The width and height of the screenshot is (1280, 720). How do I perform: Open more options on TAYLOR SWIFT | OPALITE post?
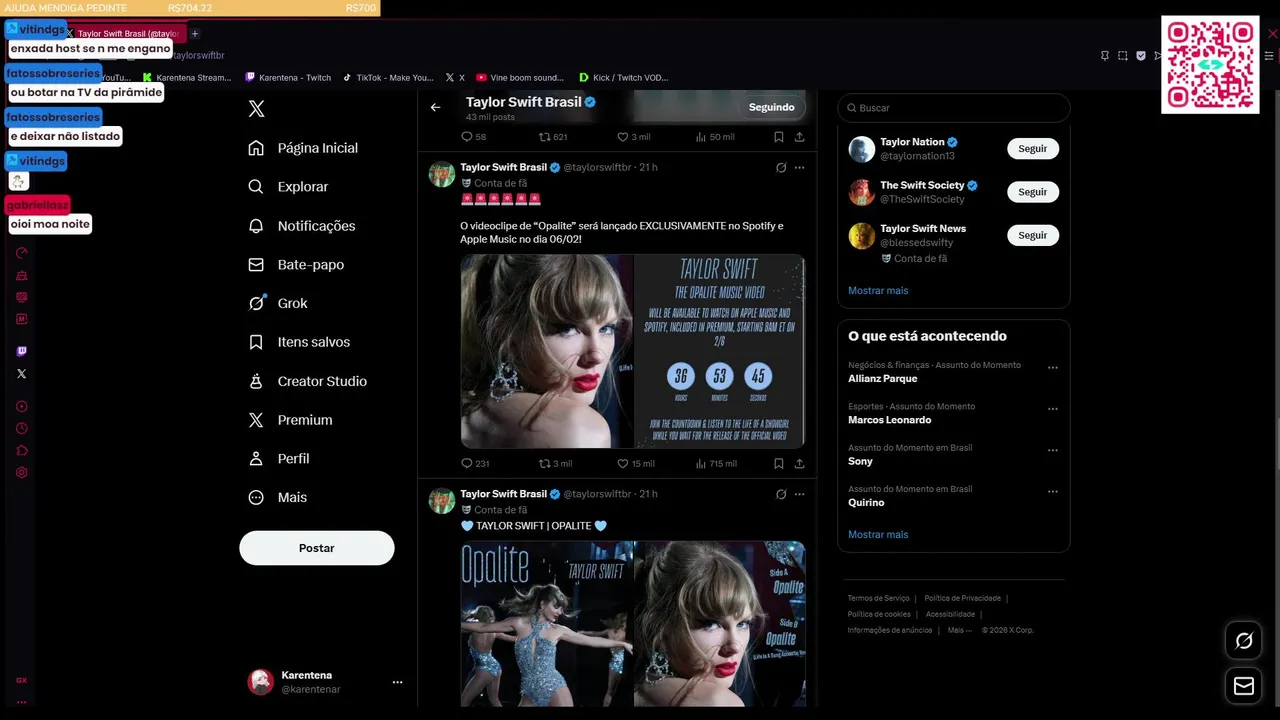coord(799,494)
